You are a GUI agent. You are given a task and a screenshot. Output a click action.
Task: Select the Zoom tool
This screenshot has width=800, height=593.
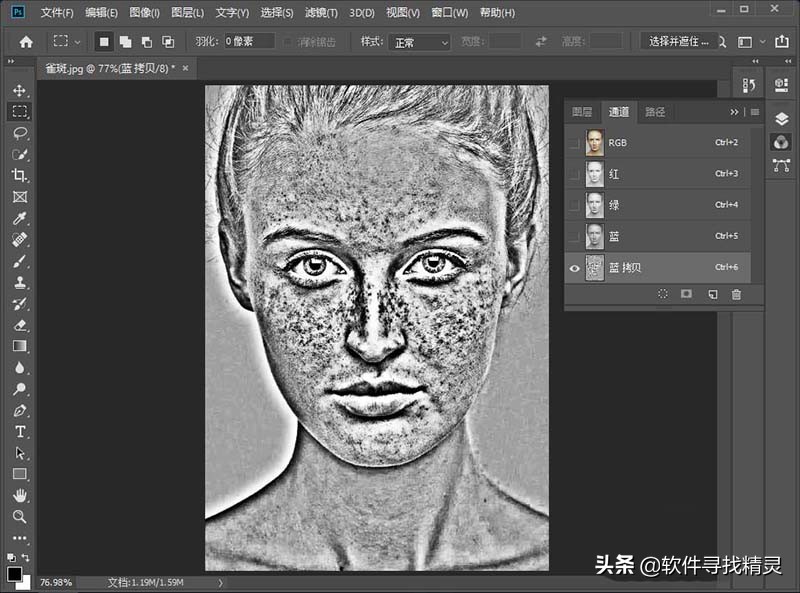click(x=17, y=517)
